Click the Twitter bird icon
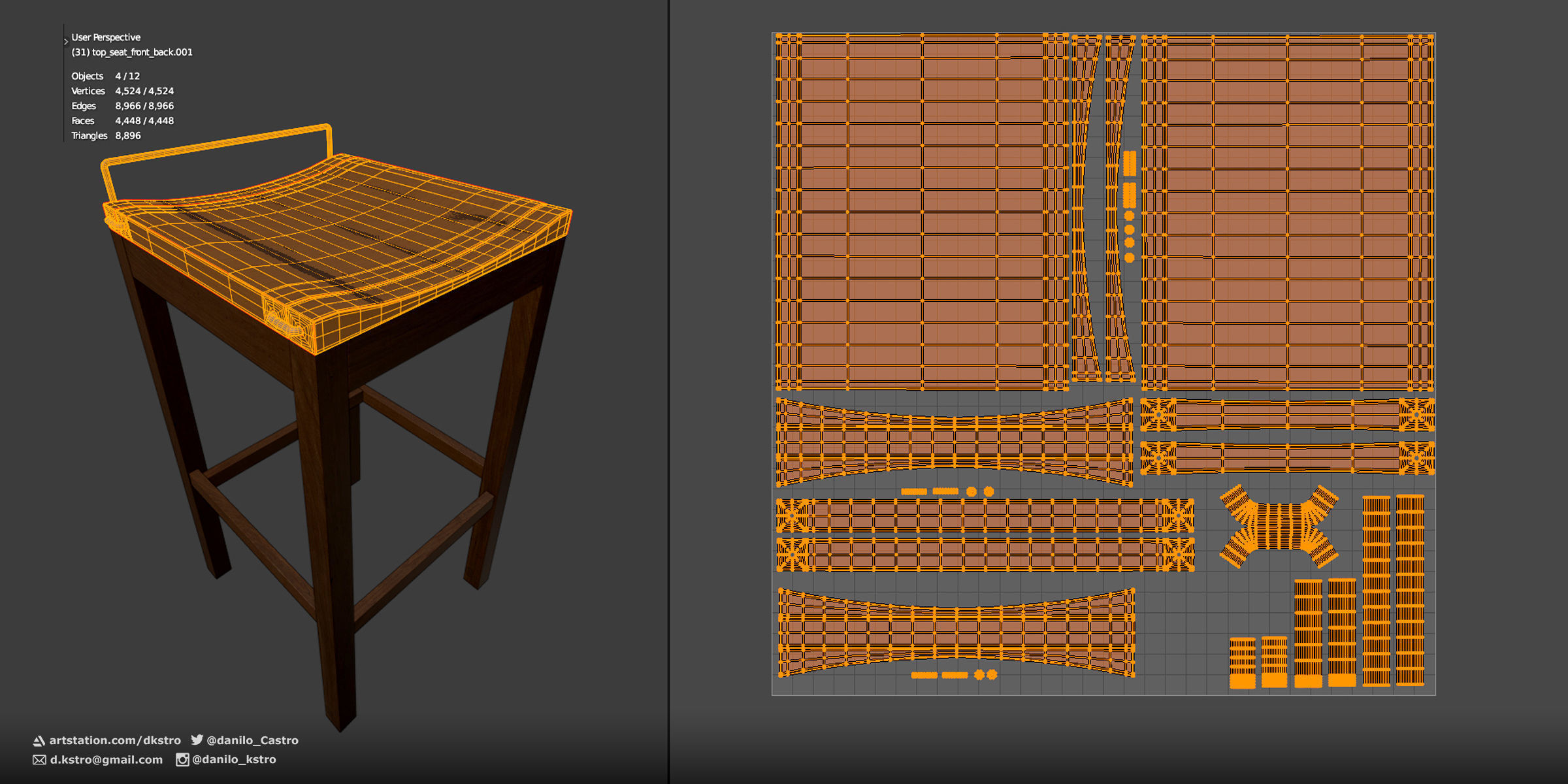 coord(197,740)
